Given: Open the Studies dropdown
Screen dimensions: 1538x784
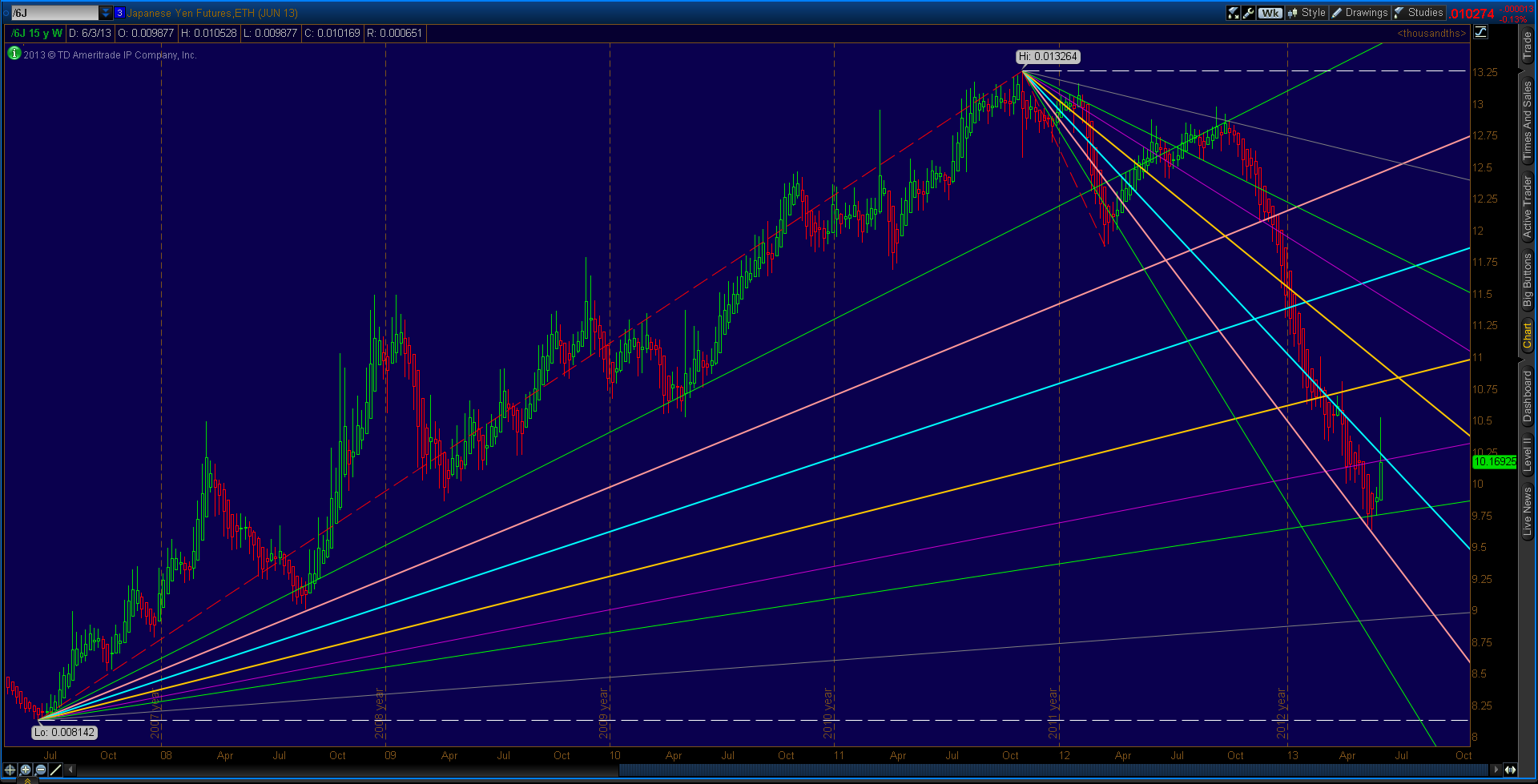Looking at the screenshot, I should pyautogui.click(x=1424, y=12).
